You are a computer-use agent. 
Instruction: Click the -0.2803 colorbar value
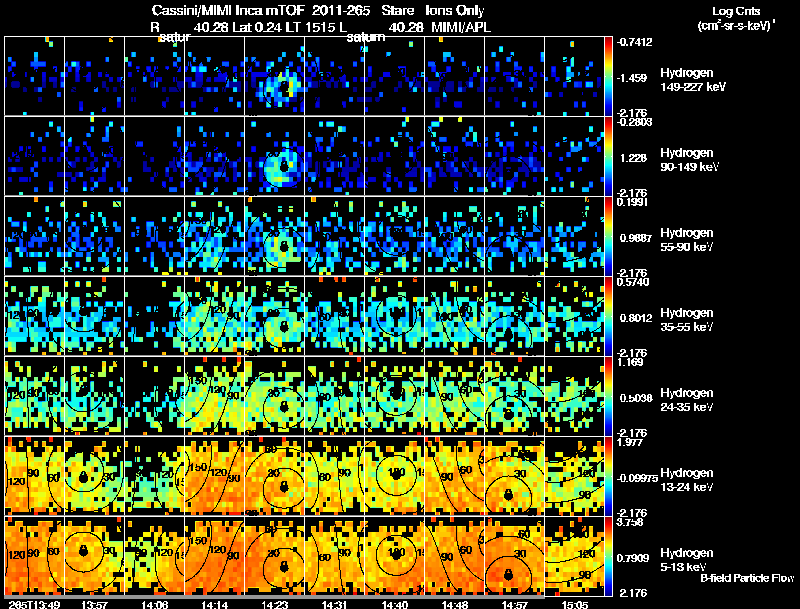coord(634,122)
